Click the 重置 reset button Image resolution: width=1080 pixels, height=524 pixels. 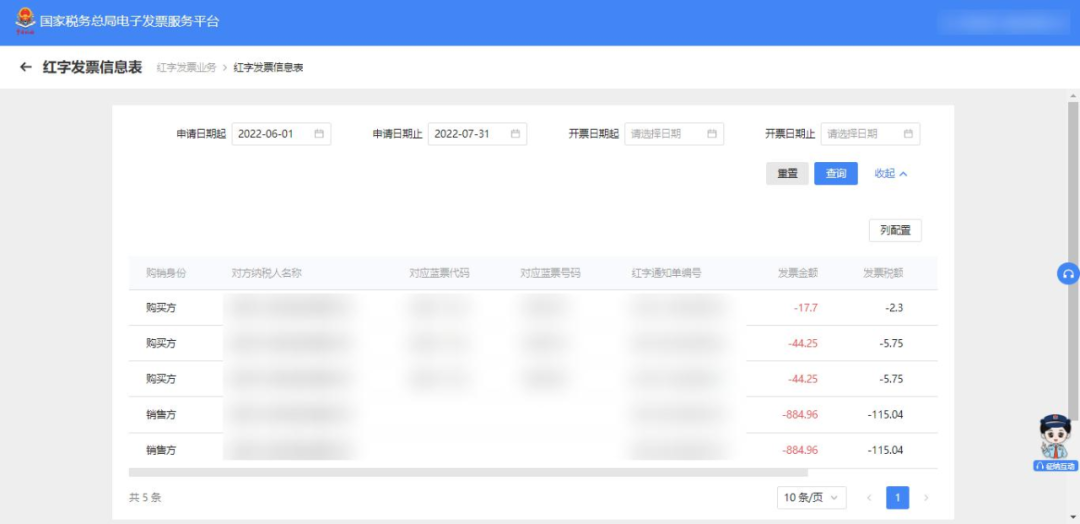(787, 174)
